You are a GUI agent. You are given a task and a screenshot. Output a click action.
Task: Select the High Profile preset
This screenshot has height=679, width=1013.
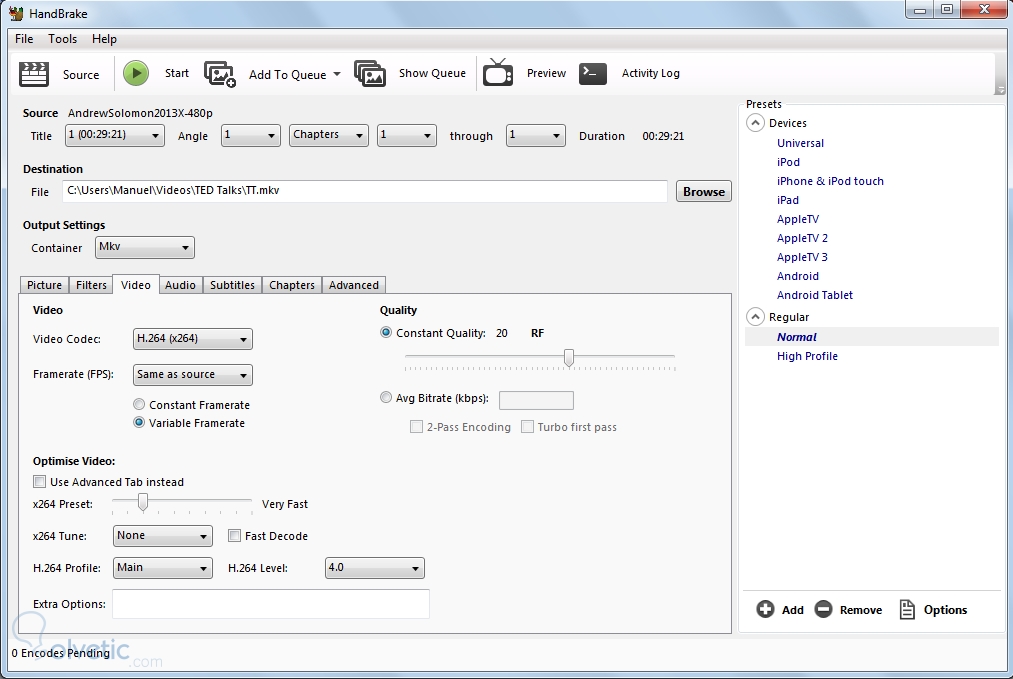click(x=807, y=356)
